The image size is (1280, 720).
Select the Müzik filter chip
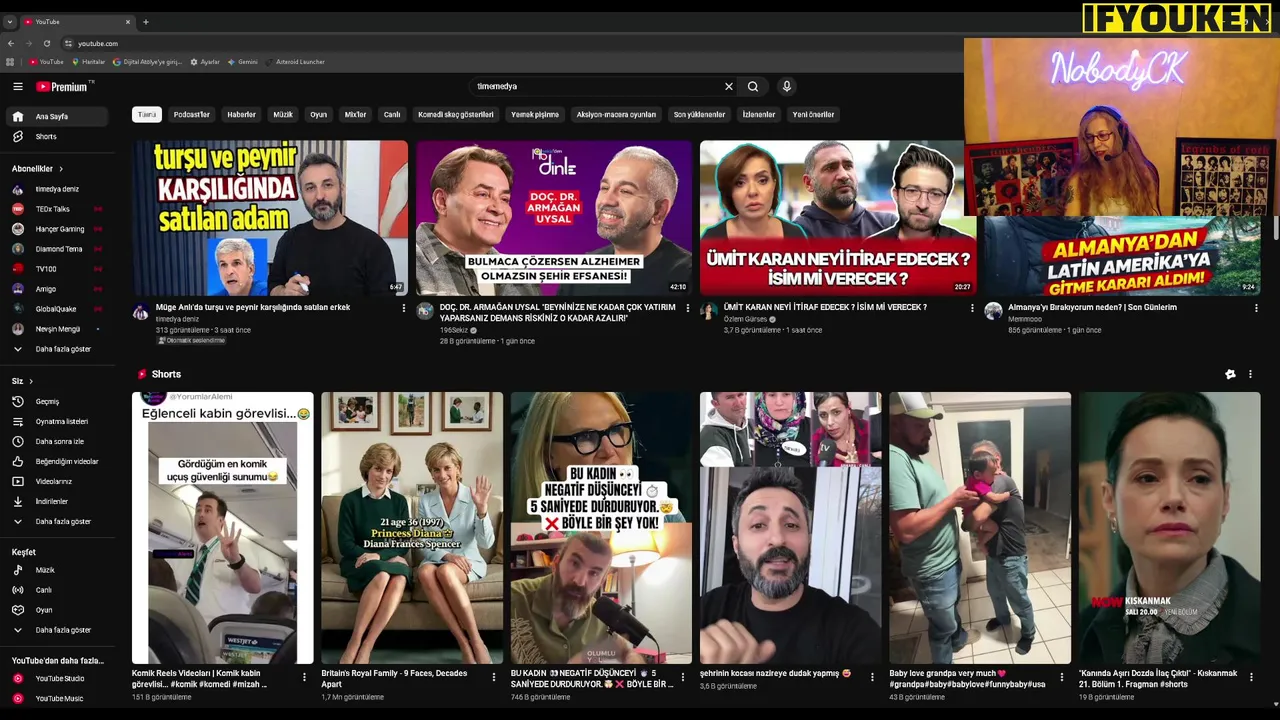click(x=283, y=115)
